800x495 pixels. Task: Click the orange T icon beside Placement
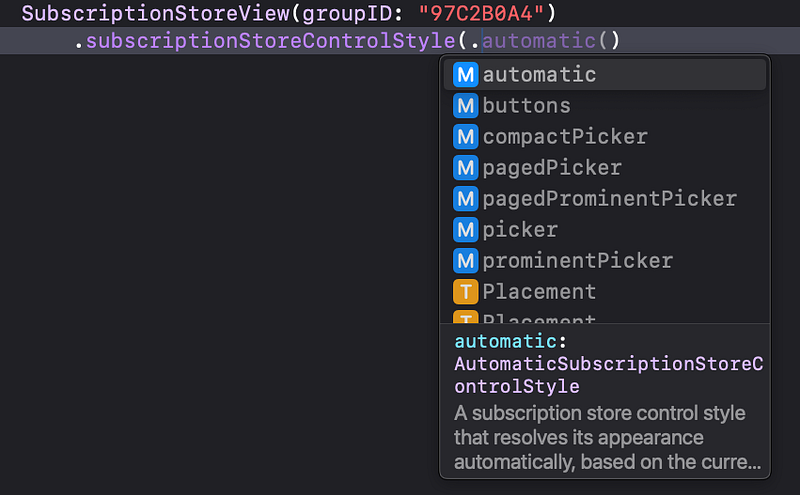465,292
